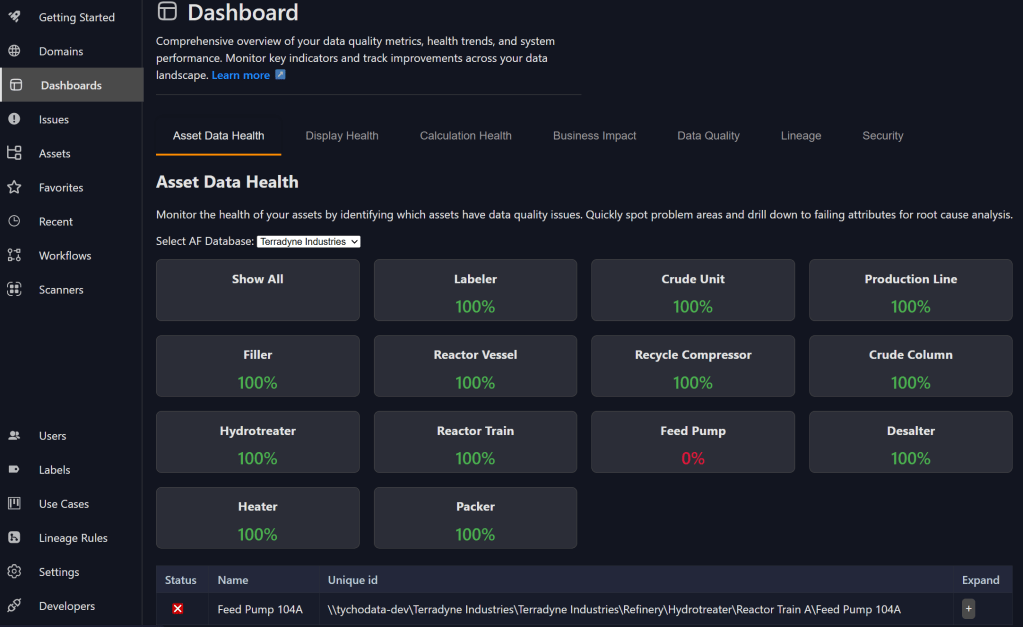Open the Labels tag icon
The width and height of the screenshot is (1023, 627).
14,470
